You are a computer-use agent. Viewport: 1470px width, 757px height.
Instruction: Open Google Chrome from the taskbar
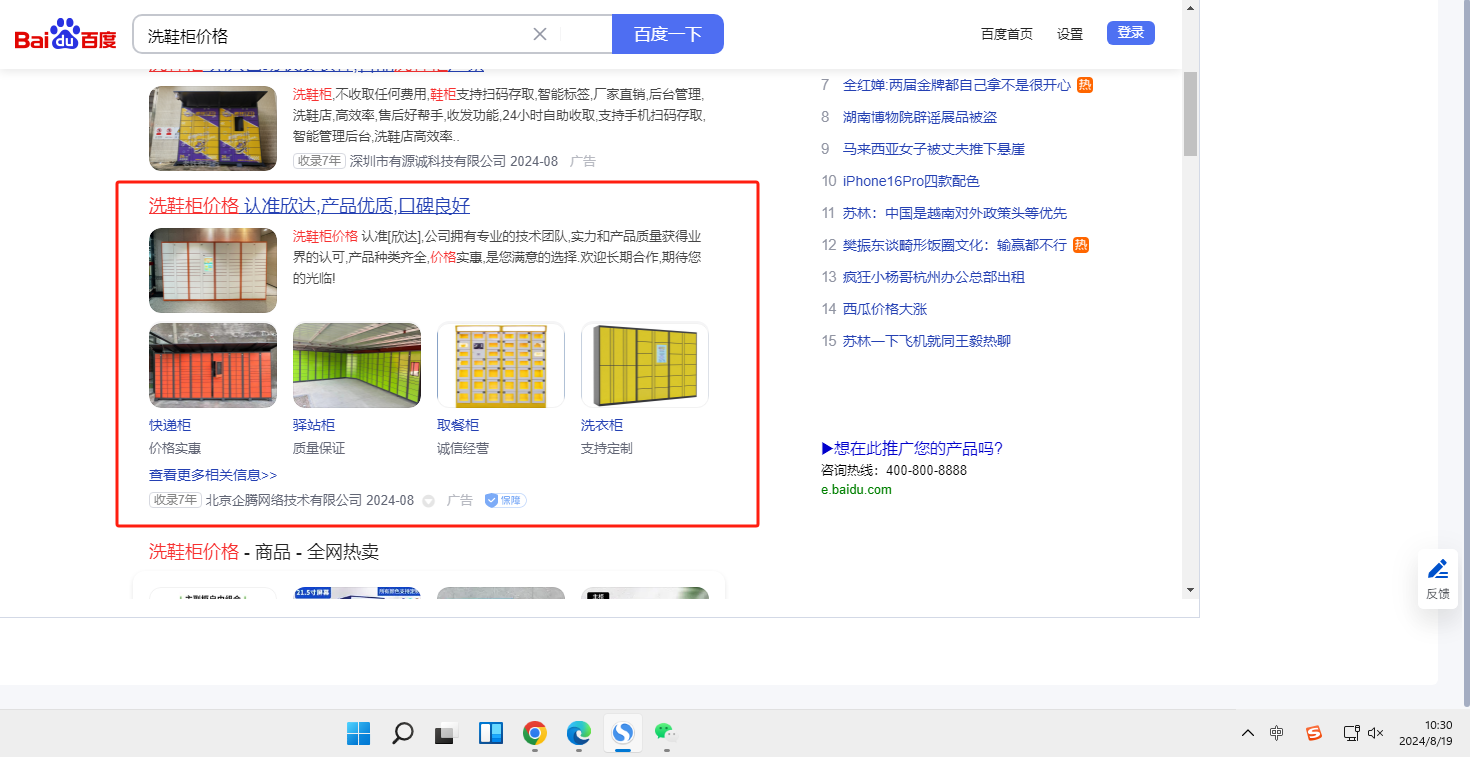pyautogui.click(x=535, y=734)
